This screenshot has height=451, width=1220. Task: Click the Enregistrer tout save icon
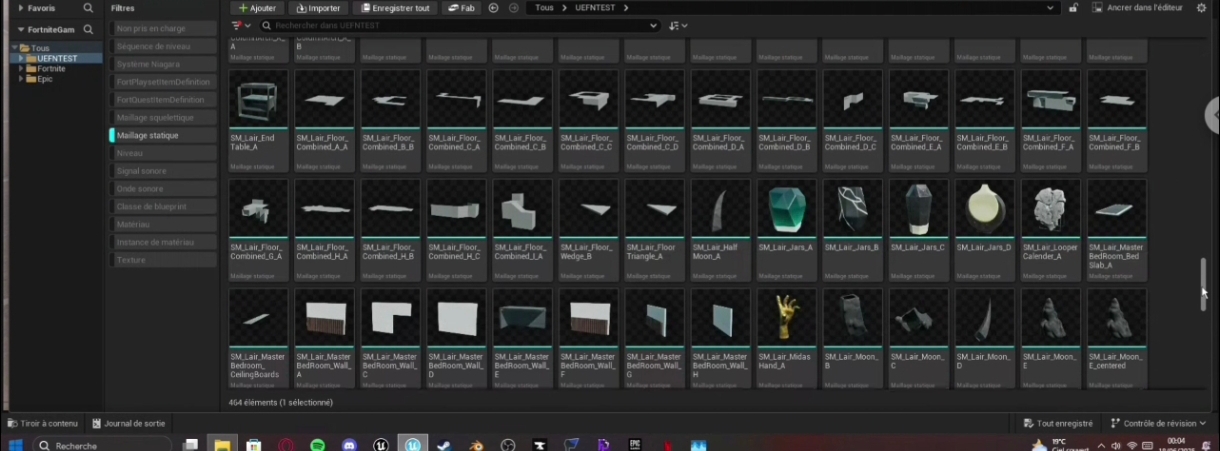366,8
